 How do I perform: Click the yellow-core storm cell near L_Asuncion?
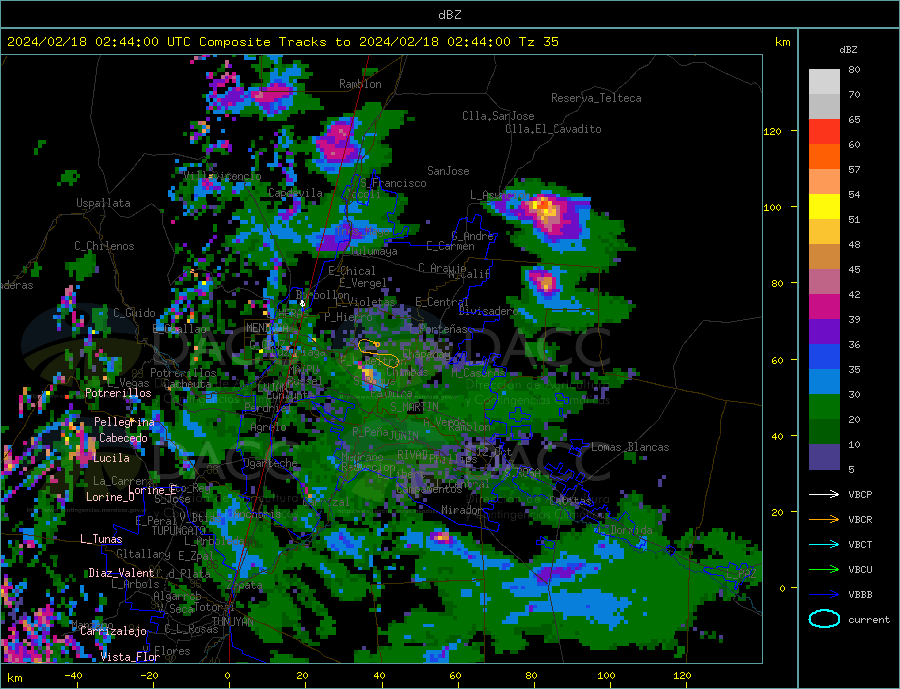(x=544, y=209)
